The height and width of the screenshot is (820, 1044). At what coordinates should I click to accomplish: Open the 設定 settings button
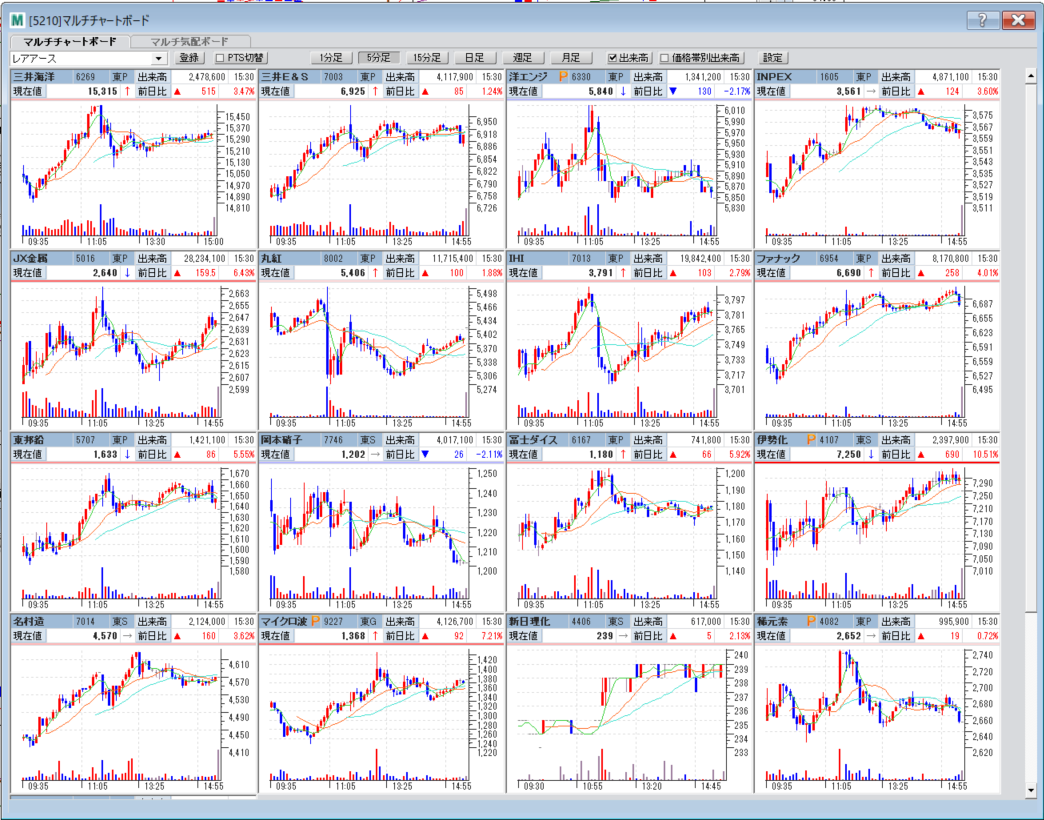[x=774, y=58]
